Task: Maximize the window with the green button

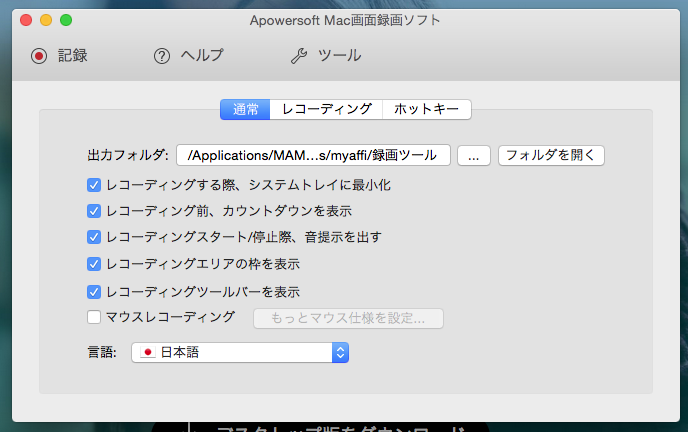Action: pos(66,20)
